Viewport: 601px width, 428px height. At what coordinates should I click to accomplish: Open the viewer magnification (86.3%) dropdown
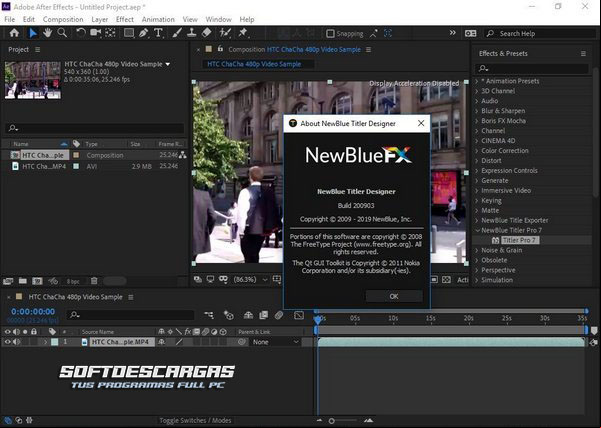click(x=250, y=279)
